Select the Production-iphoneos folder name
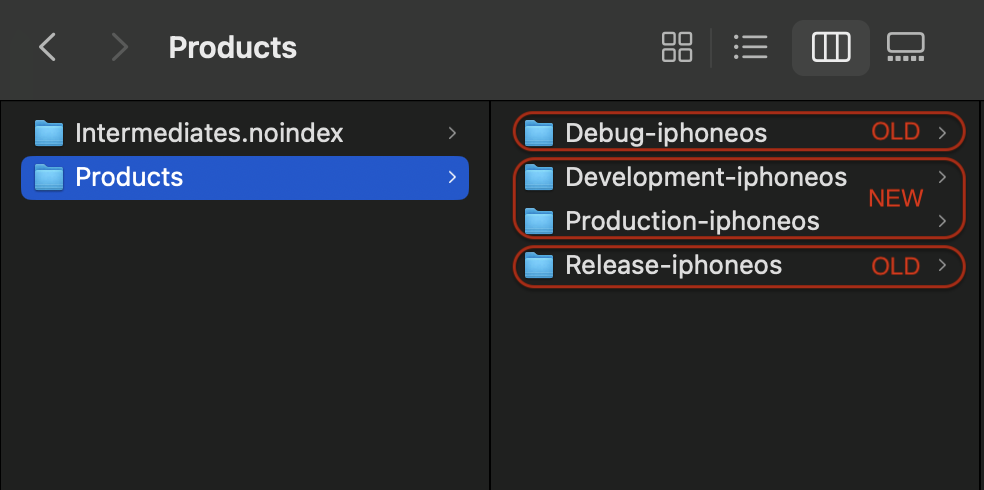This screenshot has height=490, width=984. pos(692,221)
